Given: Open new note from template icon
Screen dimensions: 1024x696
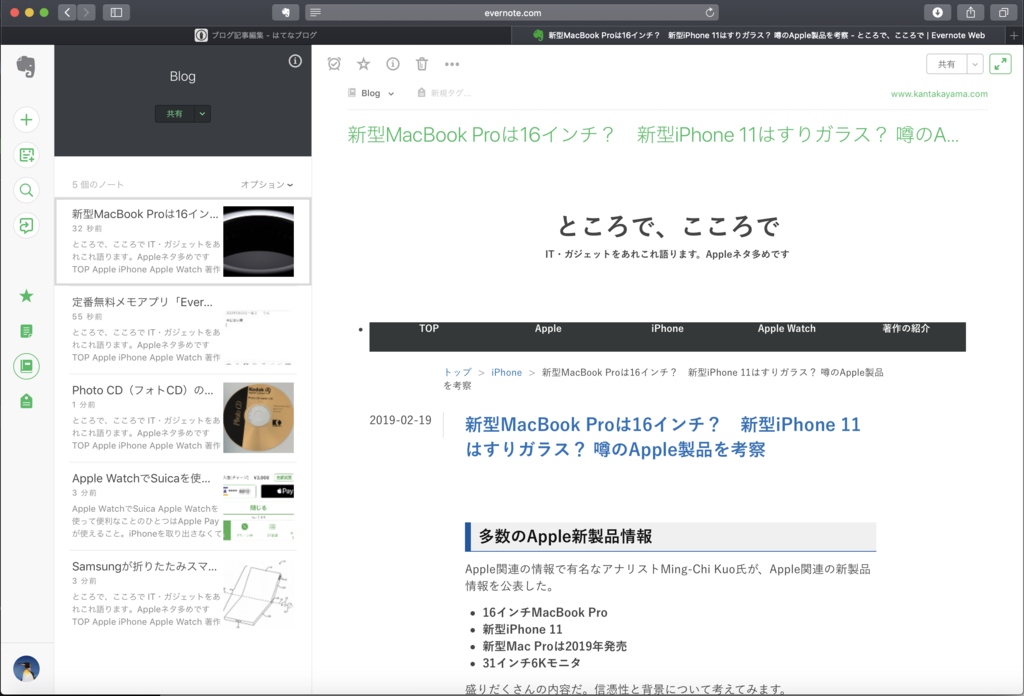Looking at the screenshot, I should click(26, 155).
